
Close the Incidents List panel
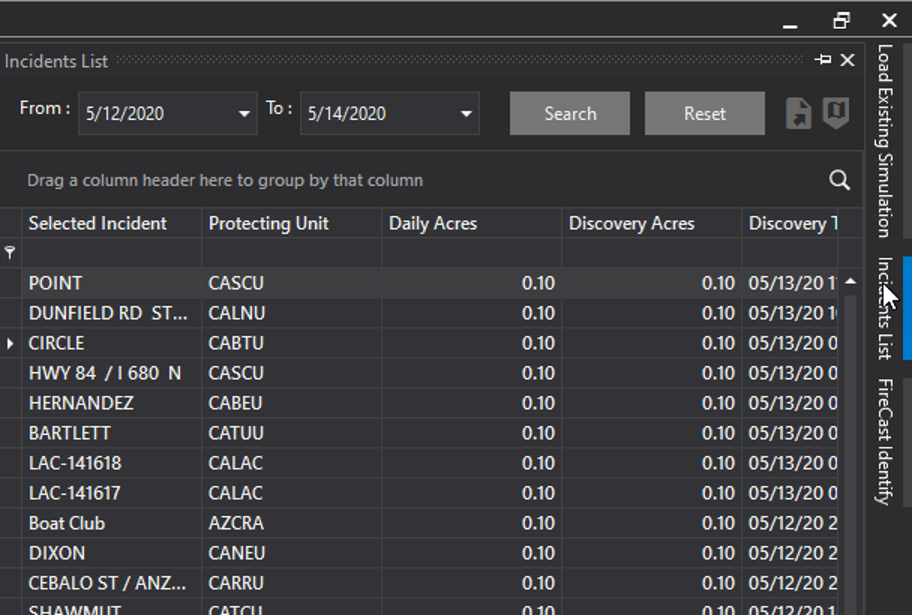point(848,61)
